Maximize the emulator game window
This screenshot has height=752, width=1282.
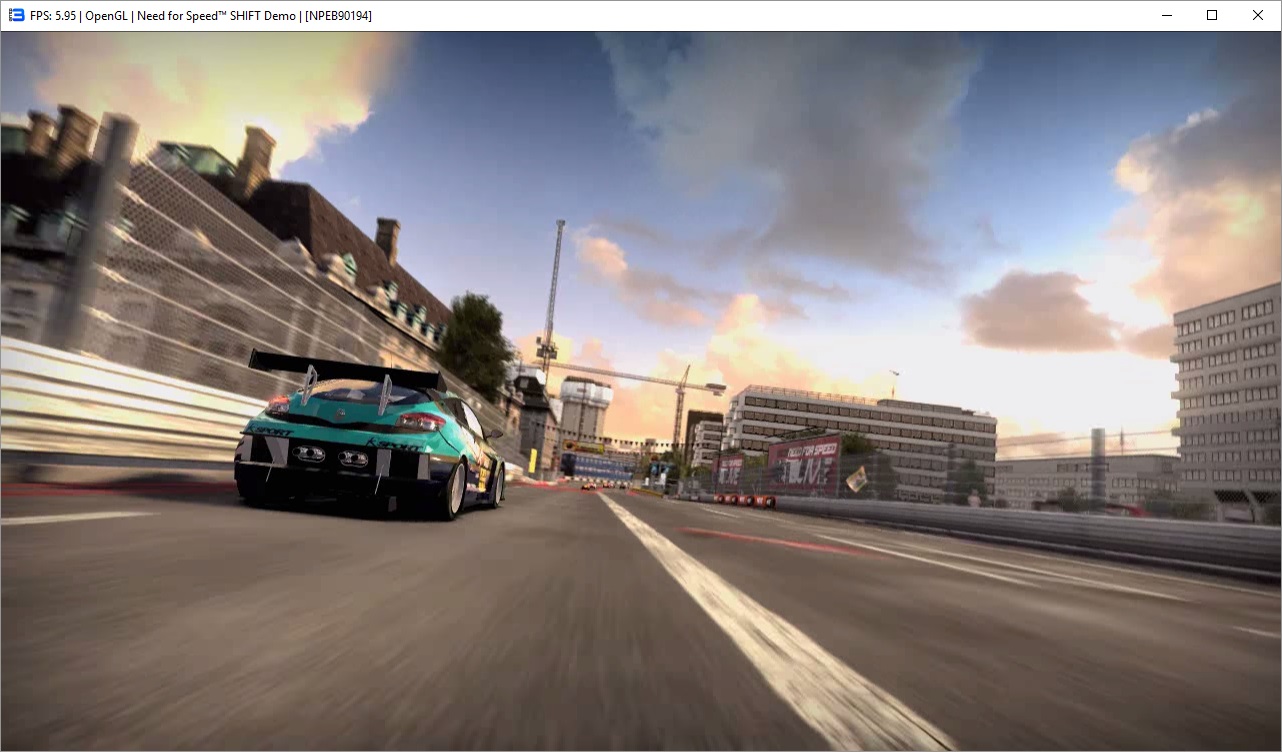1212,16
